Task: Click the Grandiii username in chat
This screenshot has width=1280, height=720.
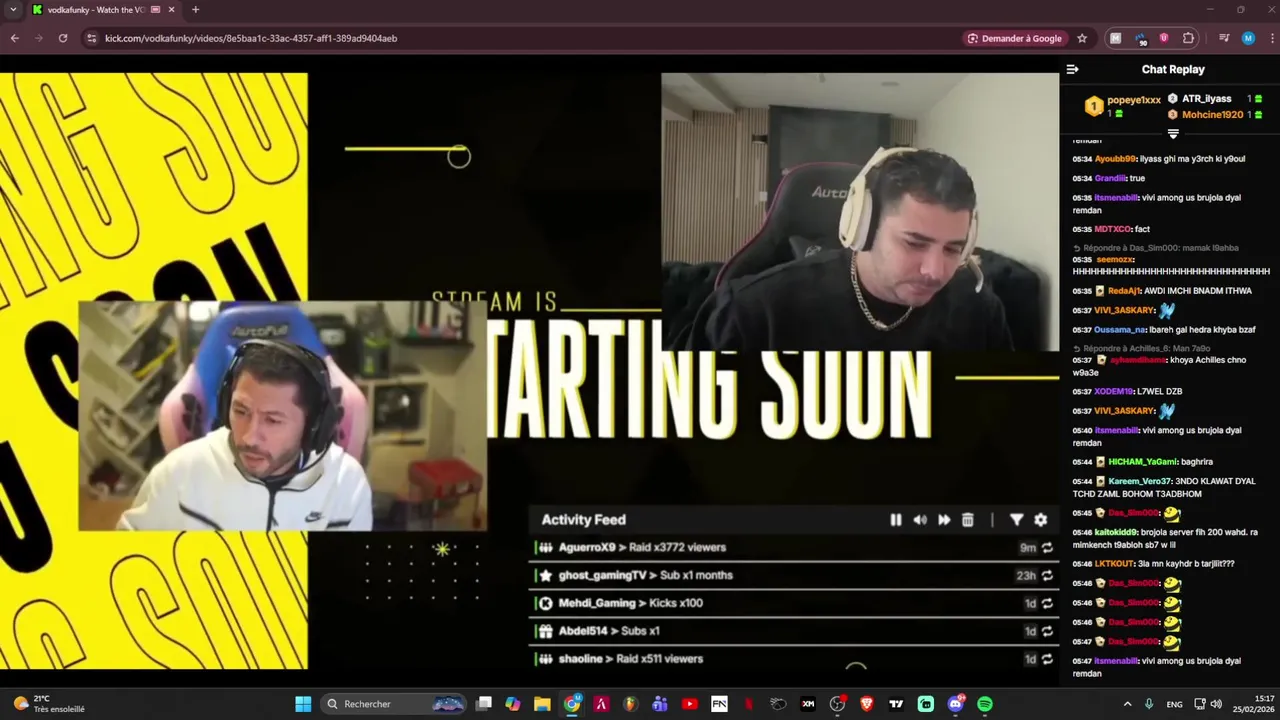Action: tap(1110, 178)
